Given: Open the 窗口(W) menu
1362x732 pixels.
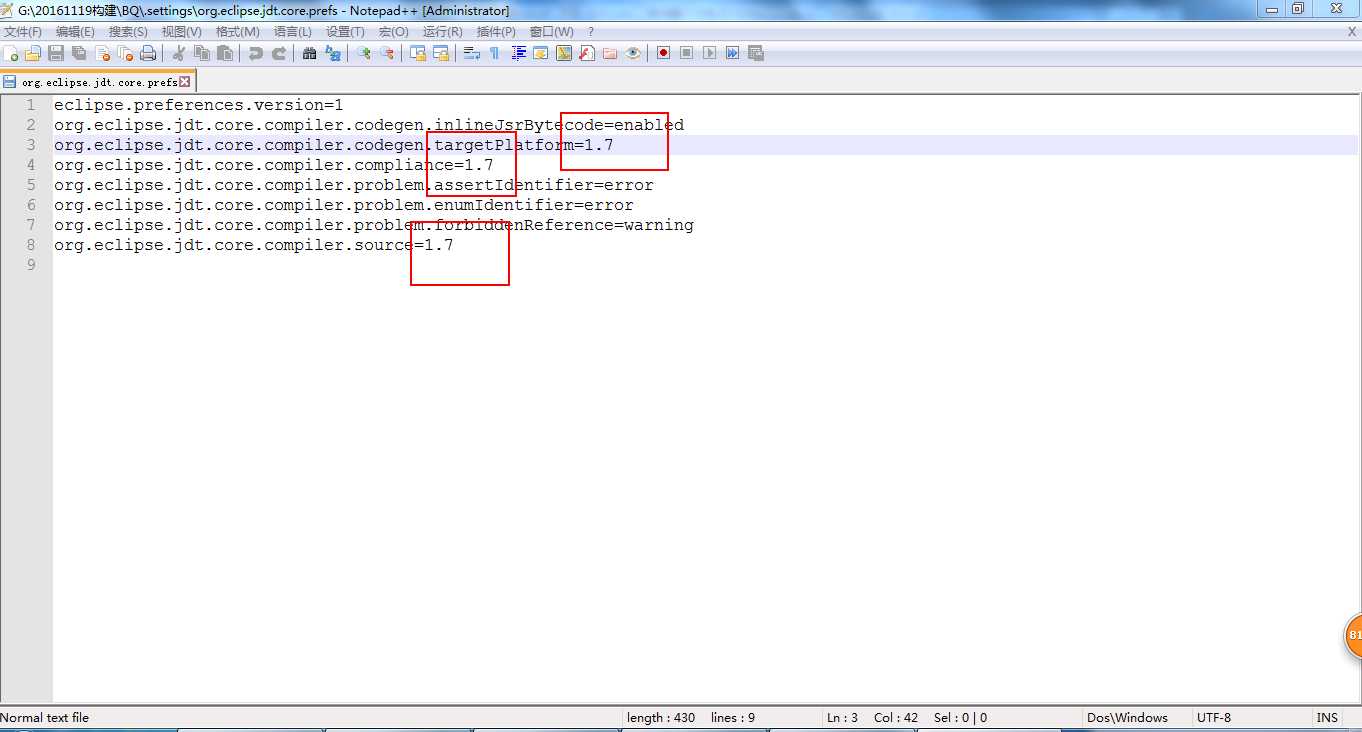Looking at the screenshot, I should tap(551, 32).
